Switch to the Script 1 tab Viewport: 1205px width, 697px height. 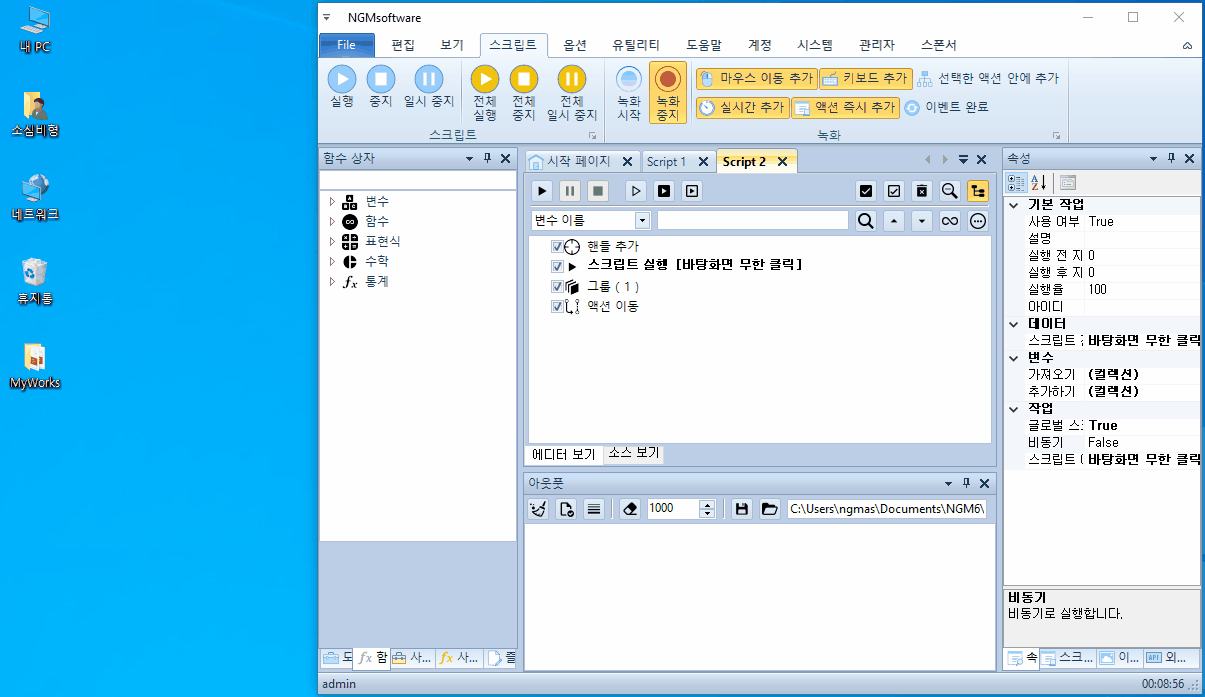(x=666, y=161)
